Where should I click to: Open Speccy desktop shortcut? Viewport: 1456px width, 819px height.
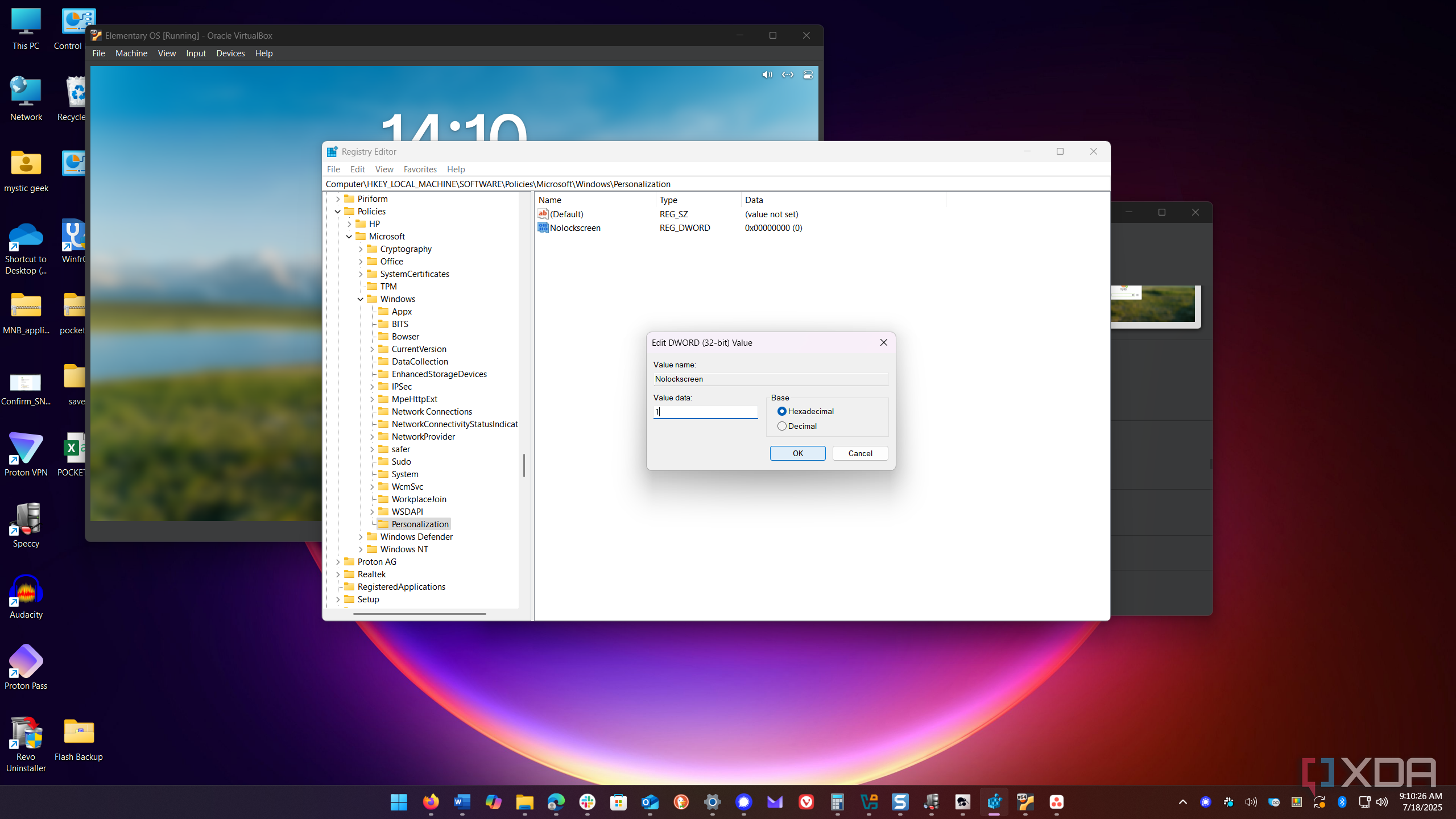point(26,525)
